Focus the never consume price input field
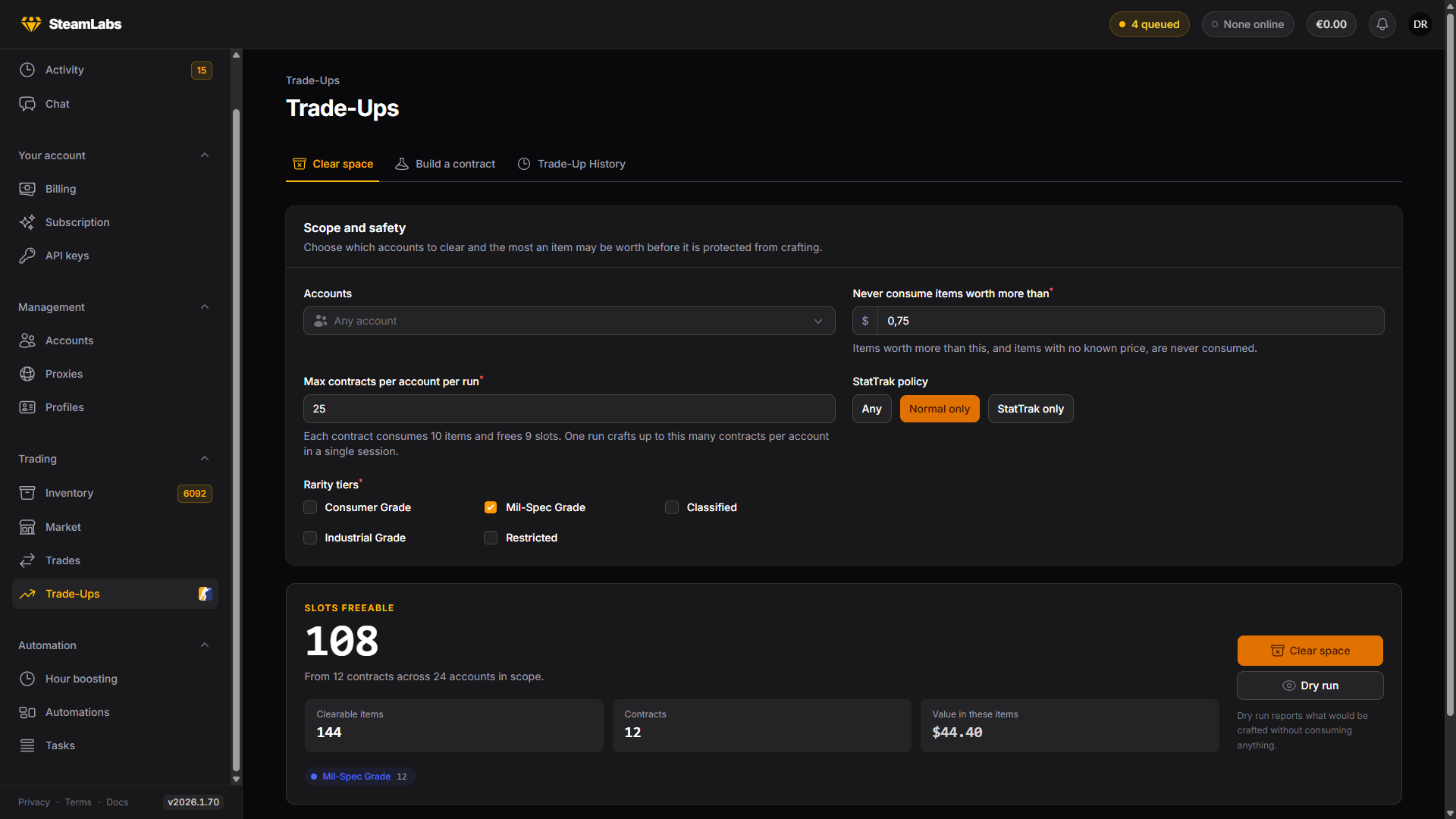The width and height of the screenshot is (1456, 819). coord(1131,321)
